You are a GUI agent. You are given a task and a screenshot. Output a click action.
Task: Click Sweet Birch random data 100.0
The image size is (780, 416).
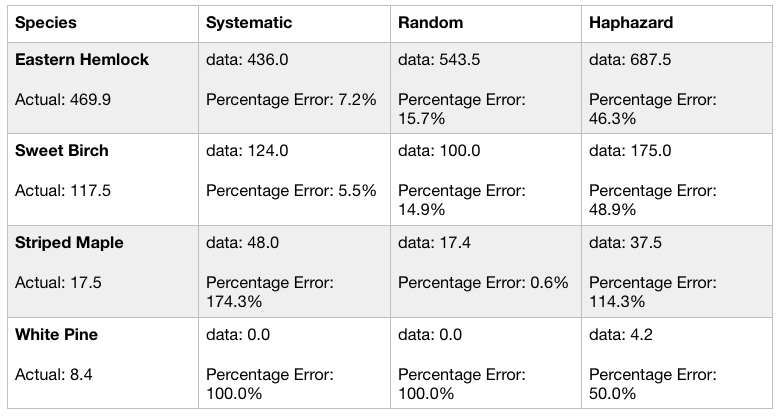click(439, 151)
